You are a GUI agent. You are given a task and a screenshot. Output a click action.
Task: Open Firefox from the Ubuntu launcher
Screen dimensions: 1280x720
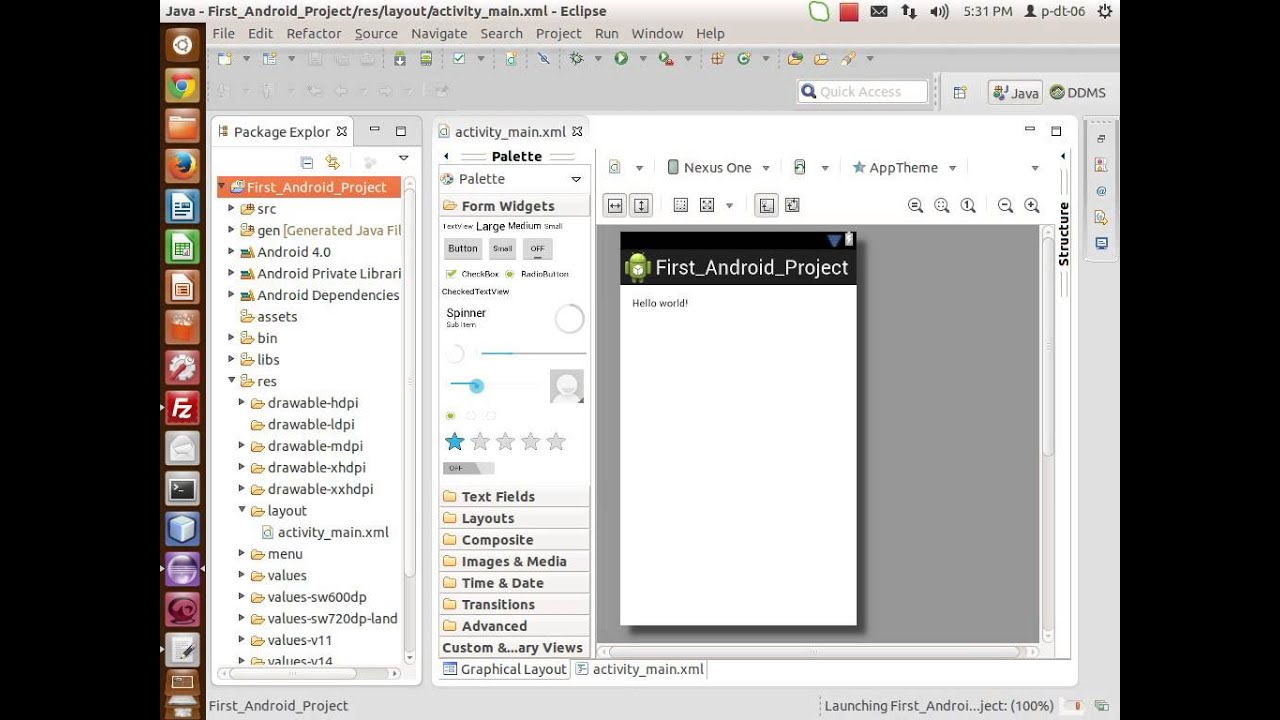click(x=182, y=165)
